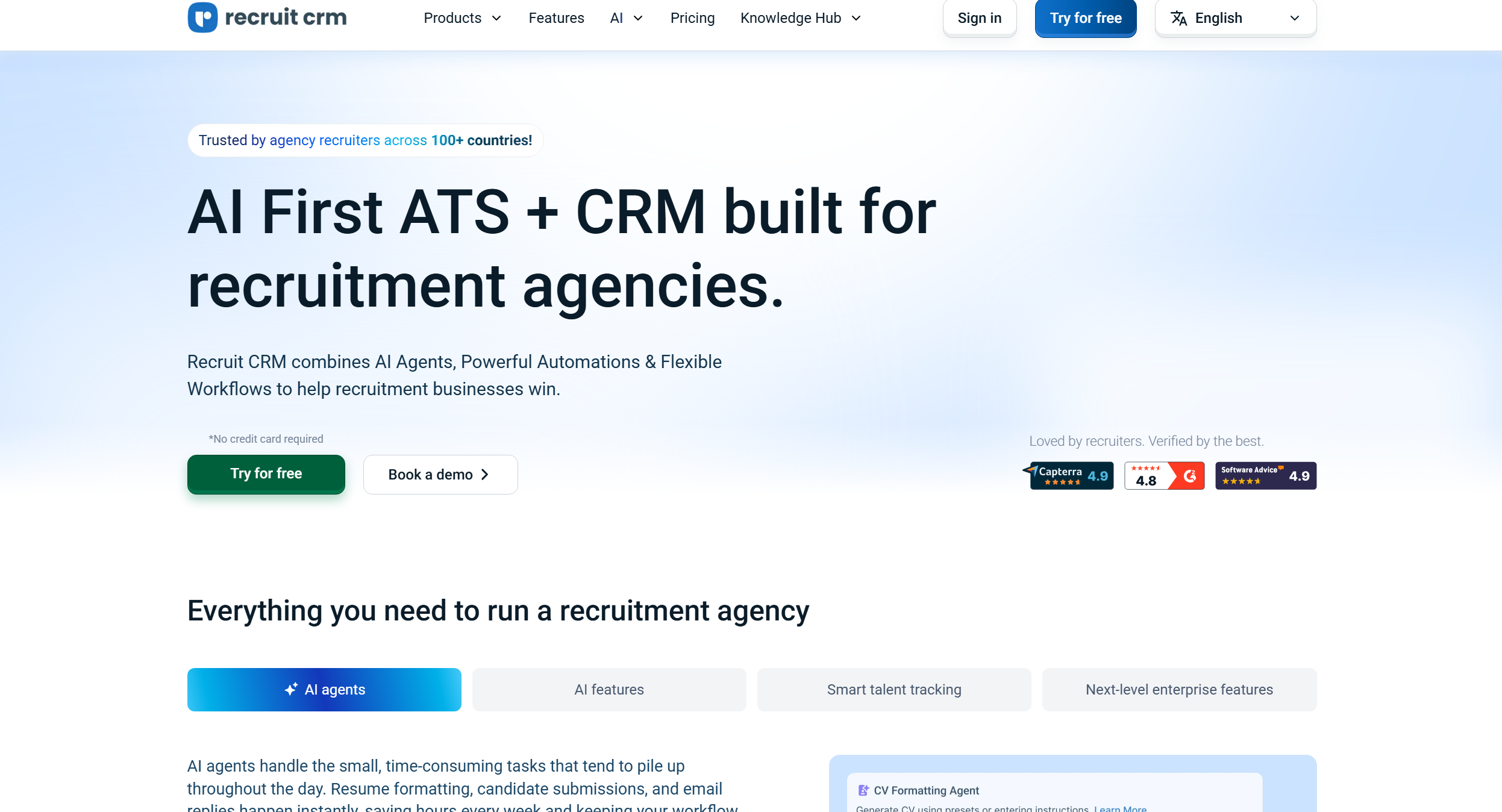Click the recruit crm wordmark in the header
This screenshot has width=1502, height=812.
click(x=286, y=17)
